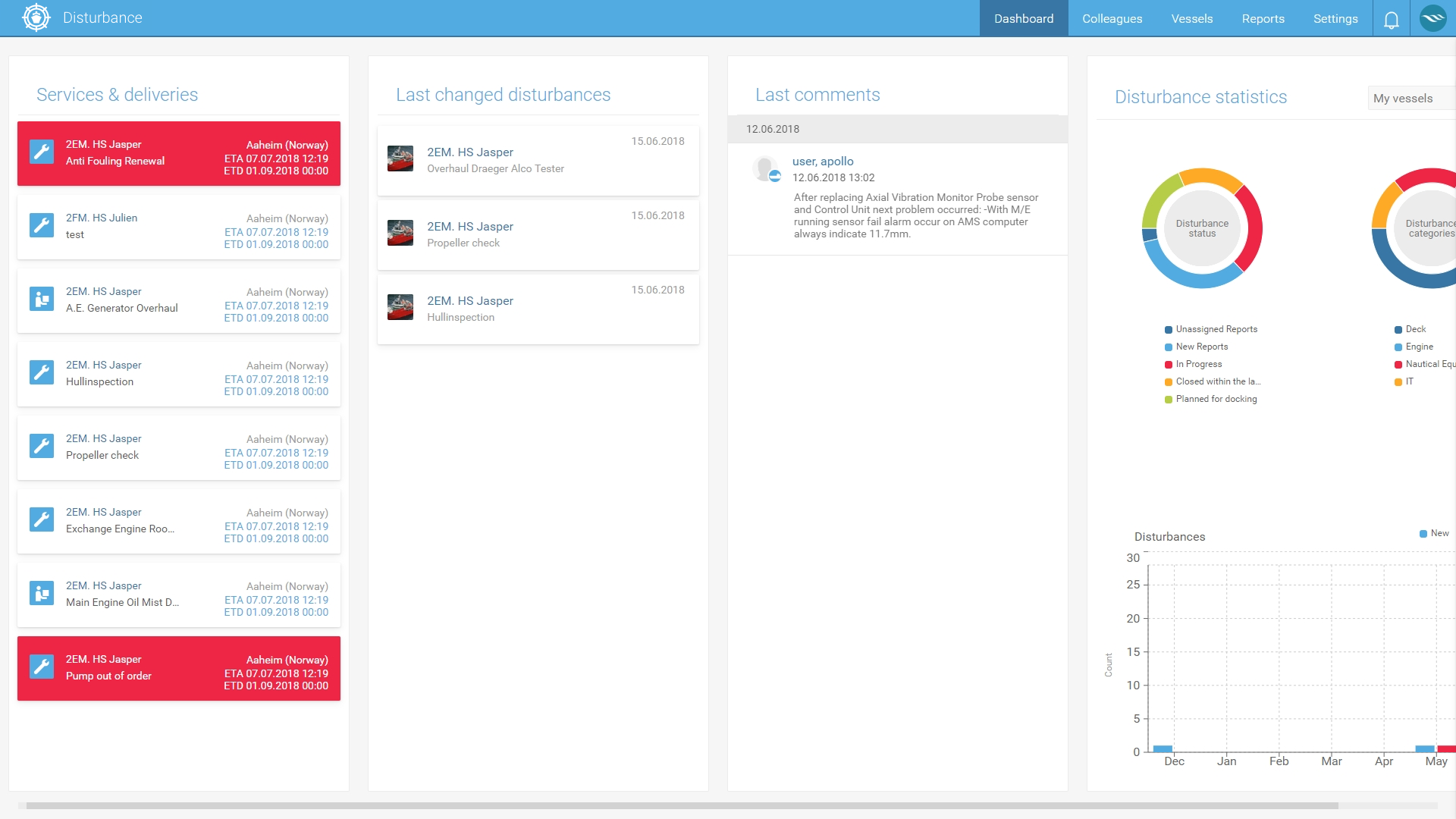The height and width of the screenshot is (819, 1456).
Task: Click user apollo's avatar in Last comments
Action: [x=766, y=168]
